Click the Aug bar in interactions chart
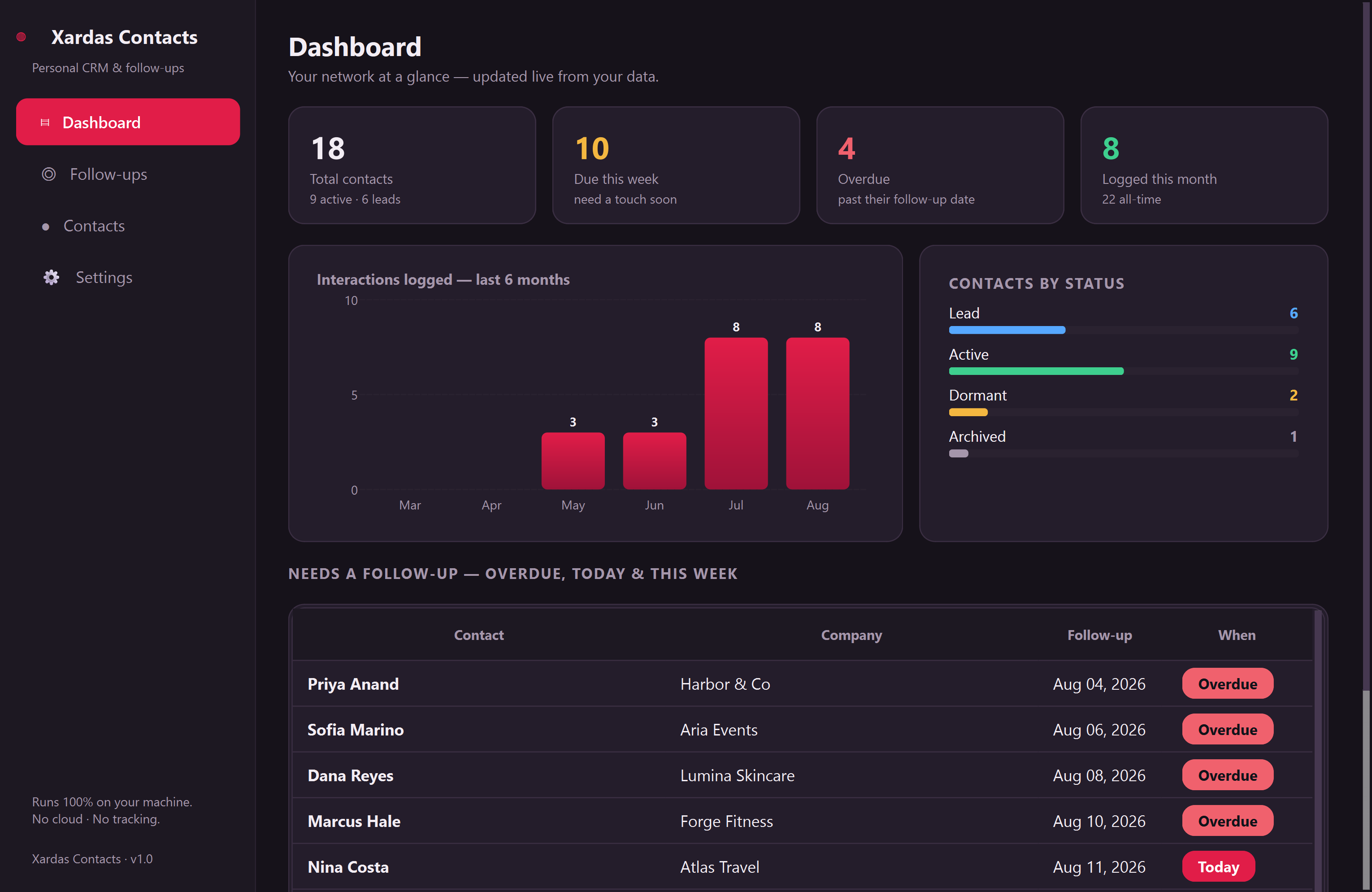This screenshot has width=1372, height=892. pyautogui.click(x=817, y=413)
